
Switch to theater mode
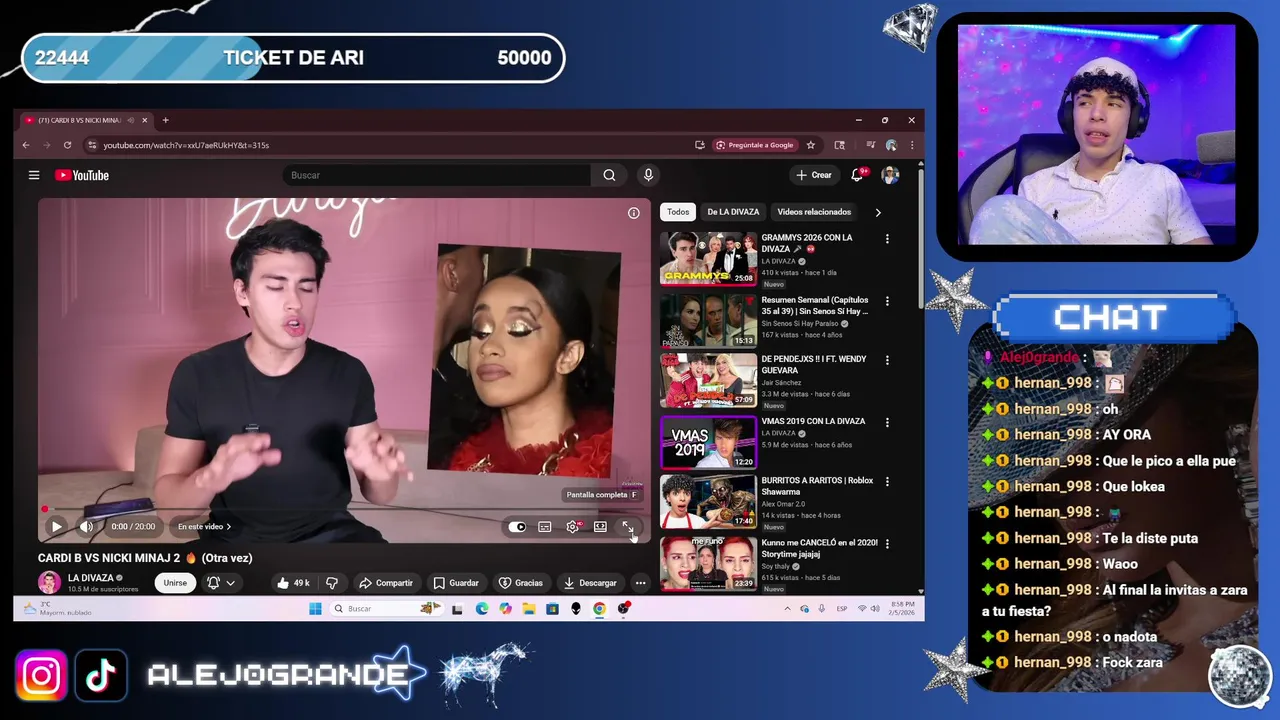coord(600,527)
